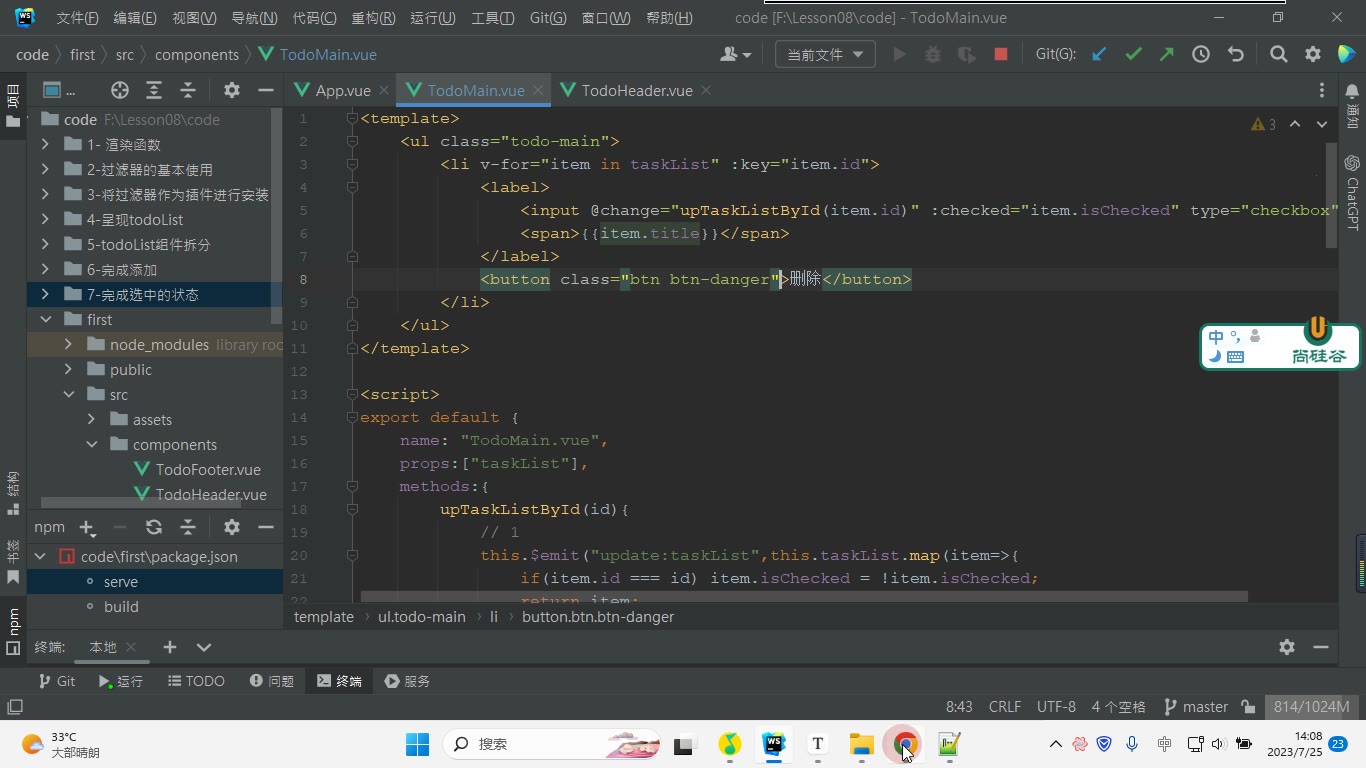Push commits using the green arrow icon
This screenshot has height=768, width=1366.
pyautogui.click(x=1167, y=55)
